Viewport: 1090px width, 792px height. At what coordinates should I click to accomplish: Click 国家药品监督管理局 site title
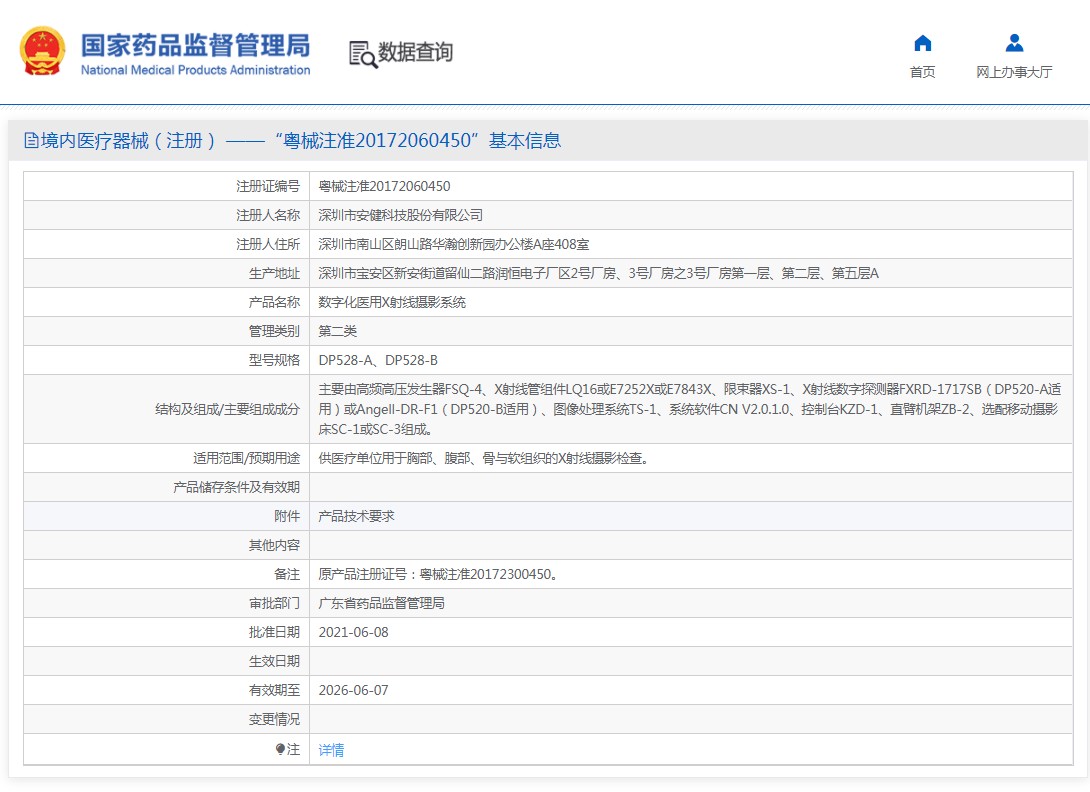tap(195, 45)
